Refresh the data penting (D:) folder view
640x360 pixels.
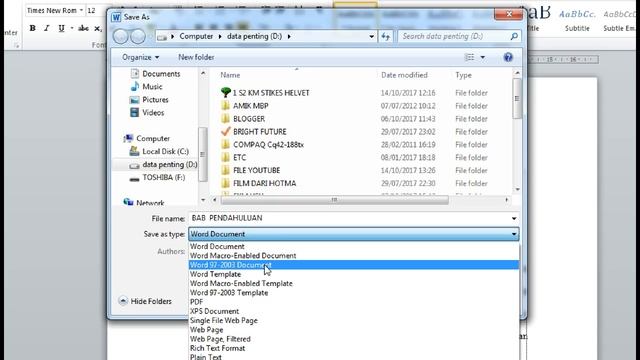tap(386, 36)
